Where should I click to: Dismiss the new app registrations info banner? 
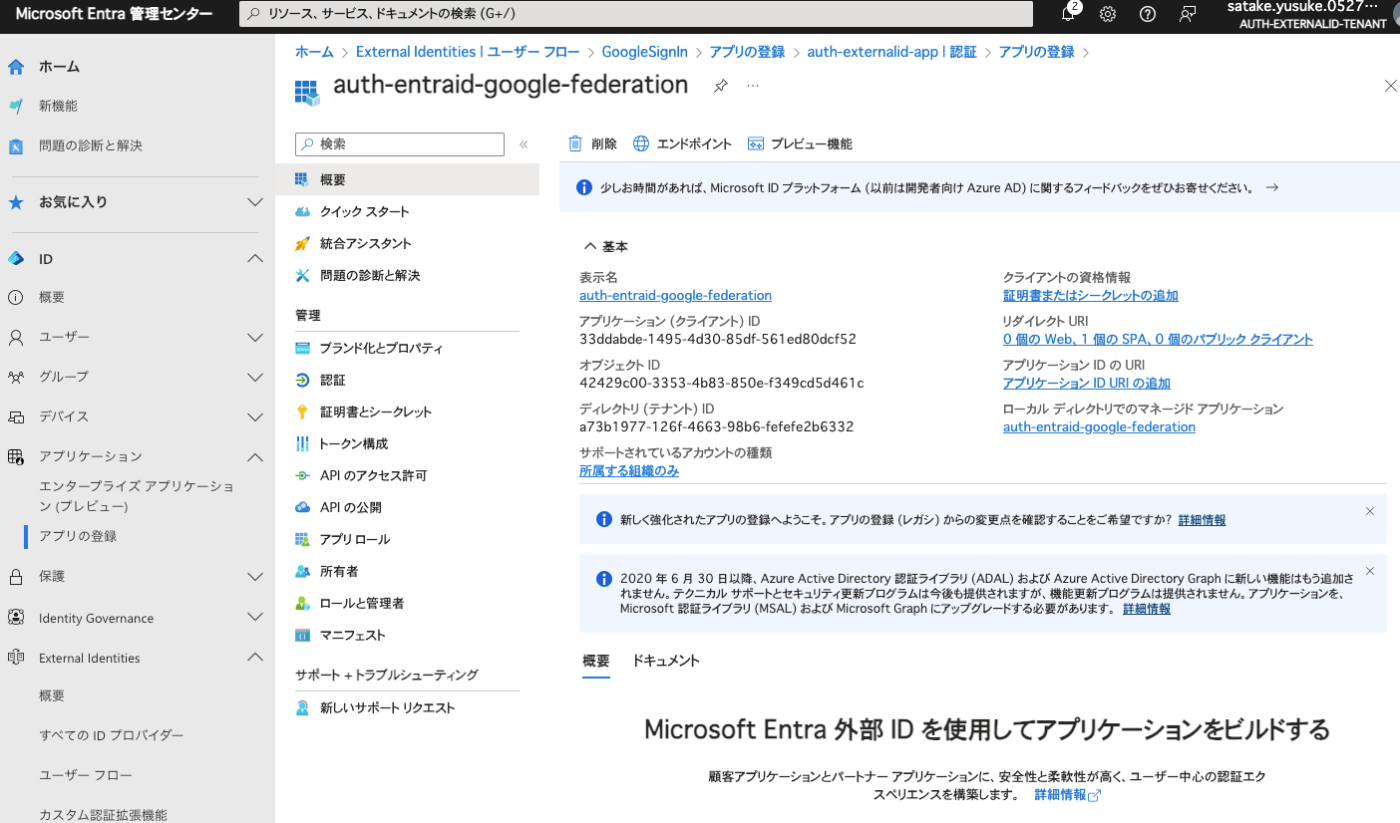(1370, 511)
